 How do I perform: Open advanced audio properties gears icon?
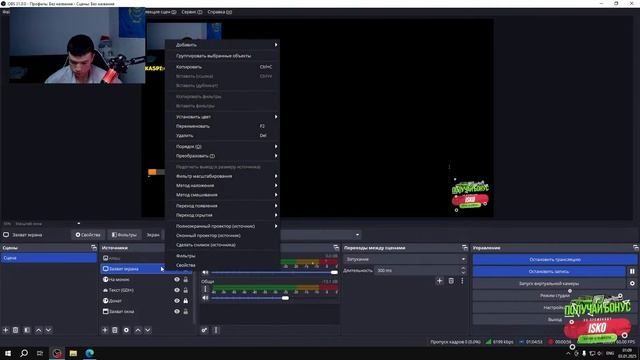204,330
